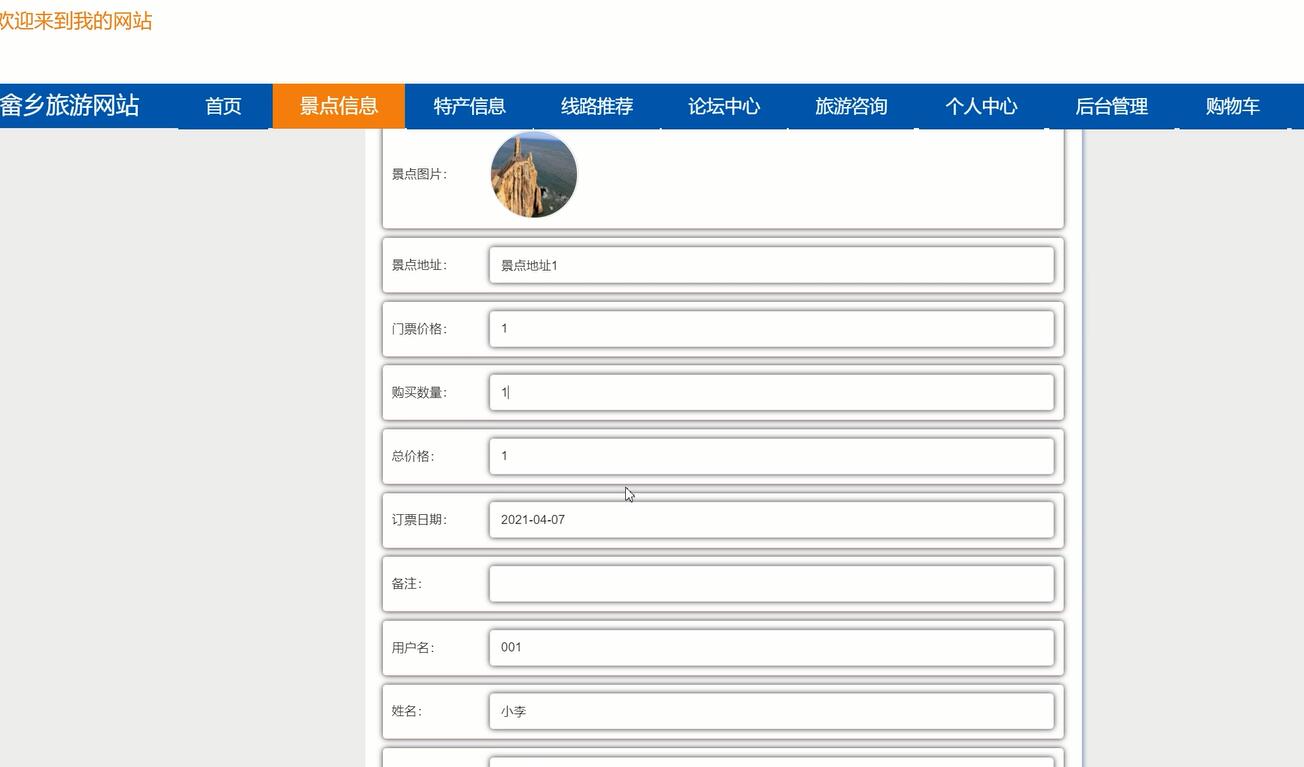Click the 欢迎来到我的网站 welcome text
Screen dimensions: 1304x767
[76, 21]
